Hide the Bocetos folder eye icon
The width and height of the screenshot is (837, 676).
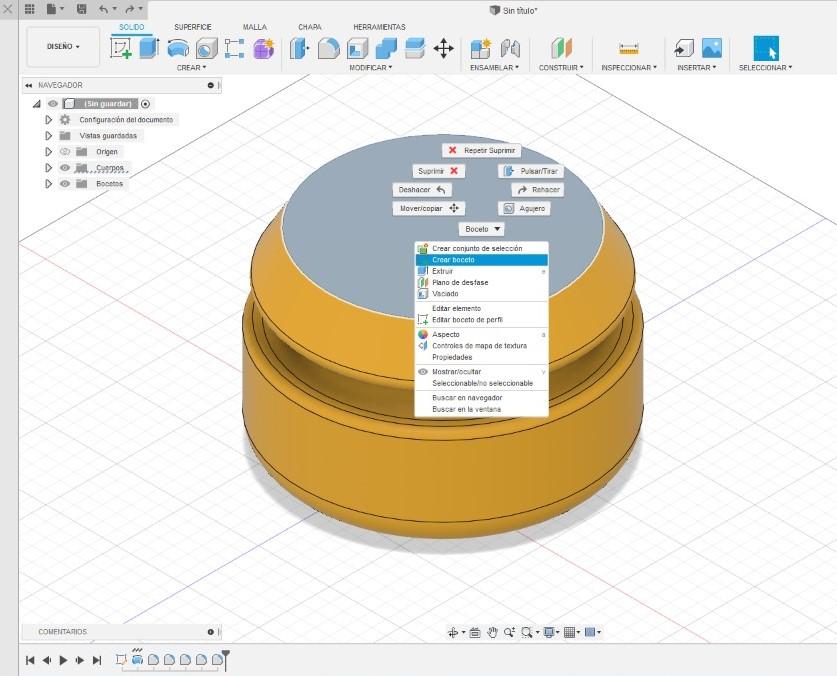point(65,184)
